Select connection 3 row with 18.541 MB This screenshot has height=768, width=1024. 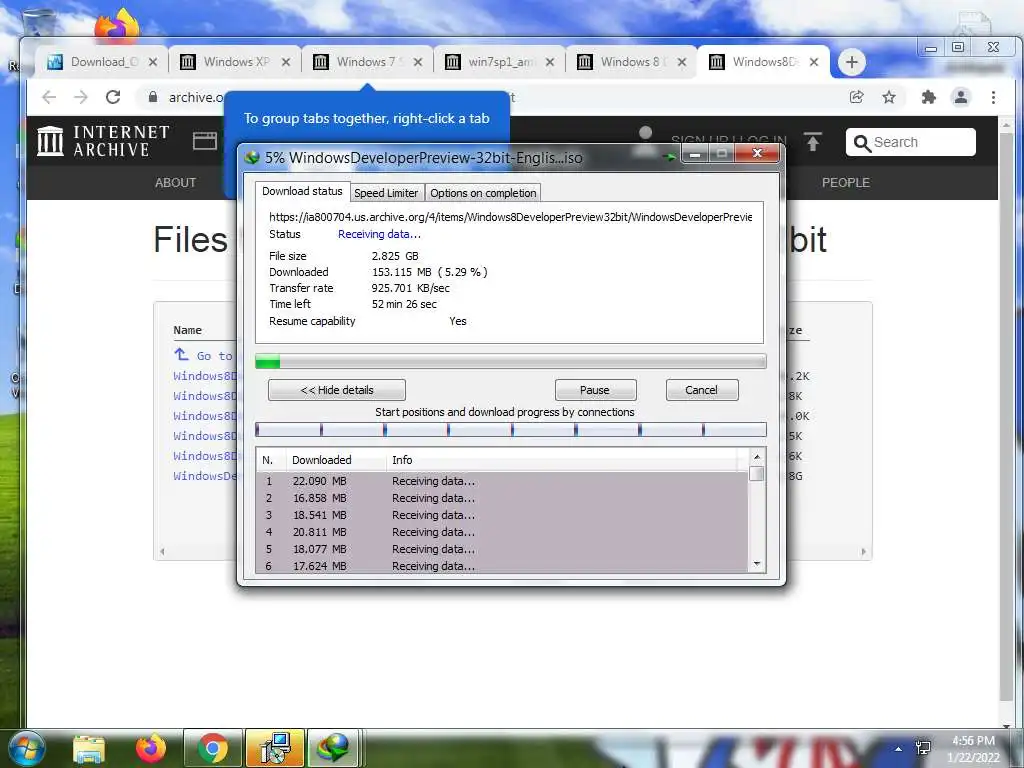tap(502, 515)
